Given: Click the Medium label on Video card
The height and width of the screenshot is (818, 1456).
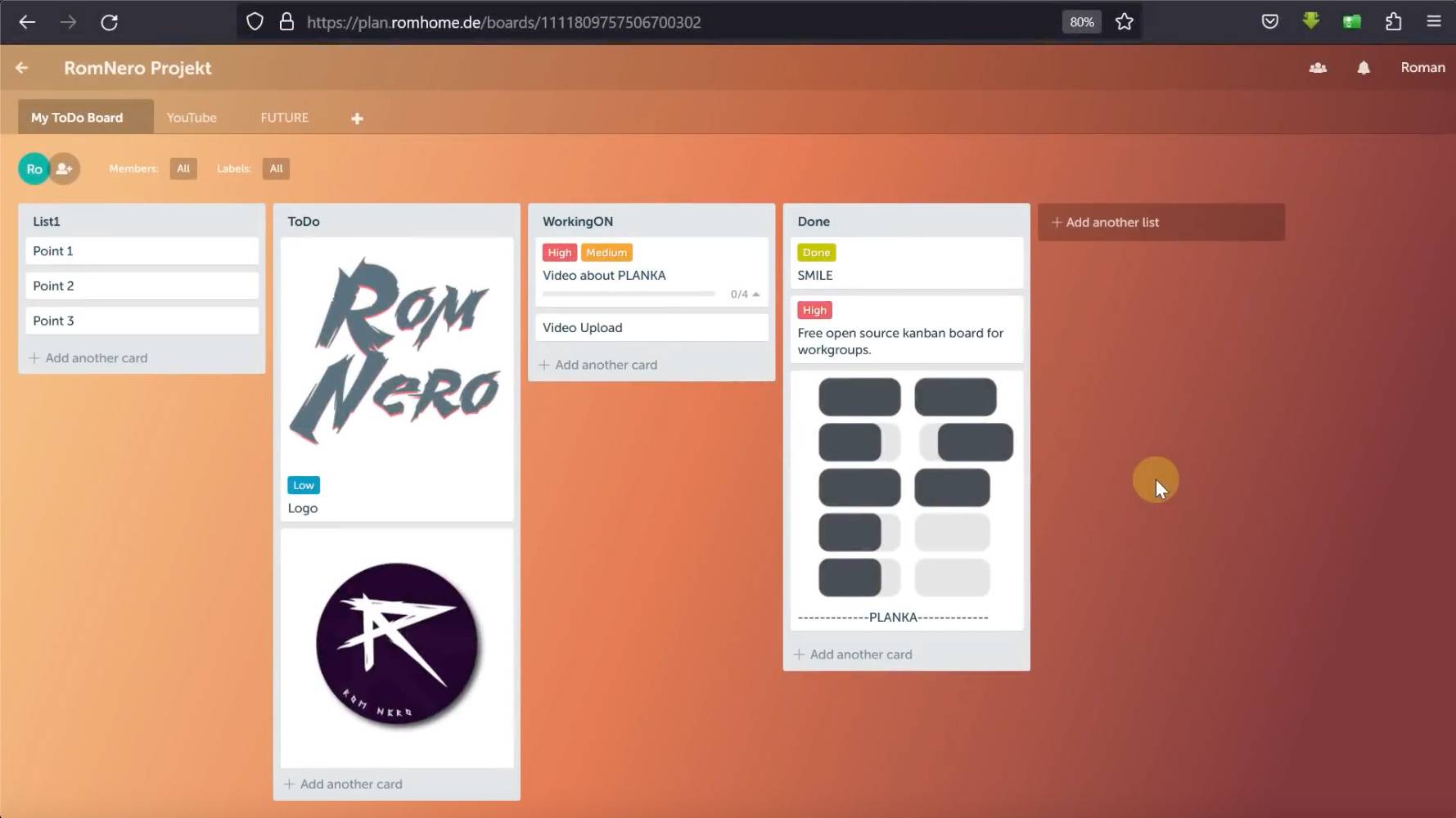Looking at the screenshot, I should coord(606,253).
